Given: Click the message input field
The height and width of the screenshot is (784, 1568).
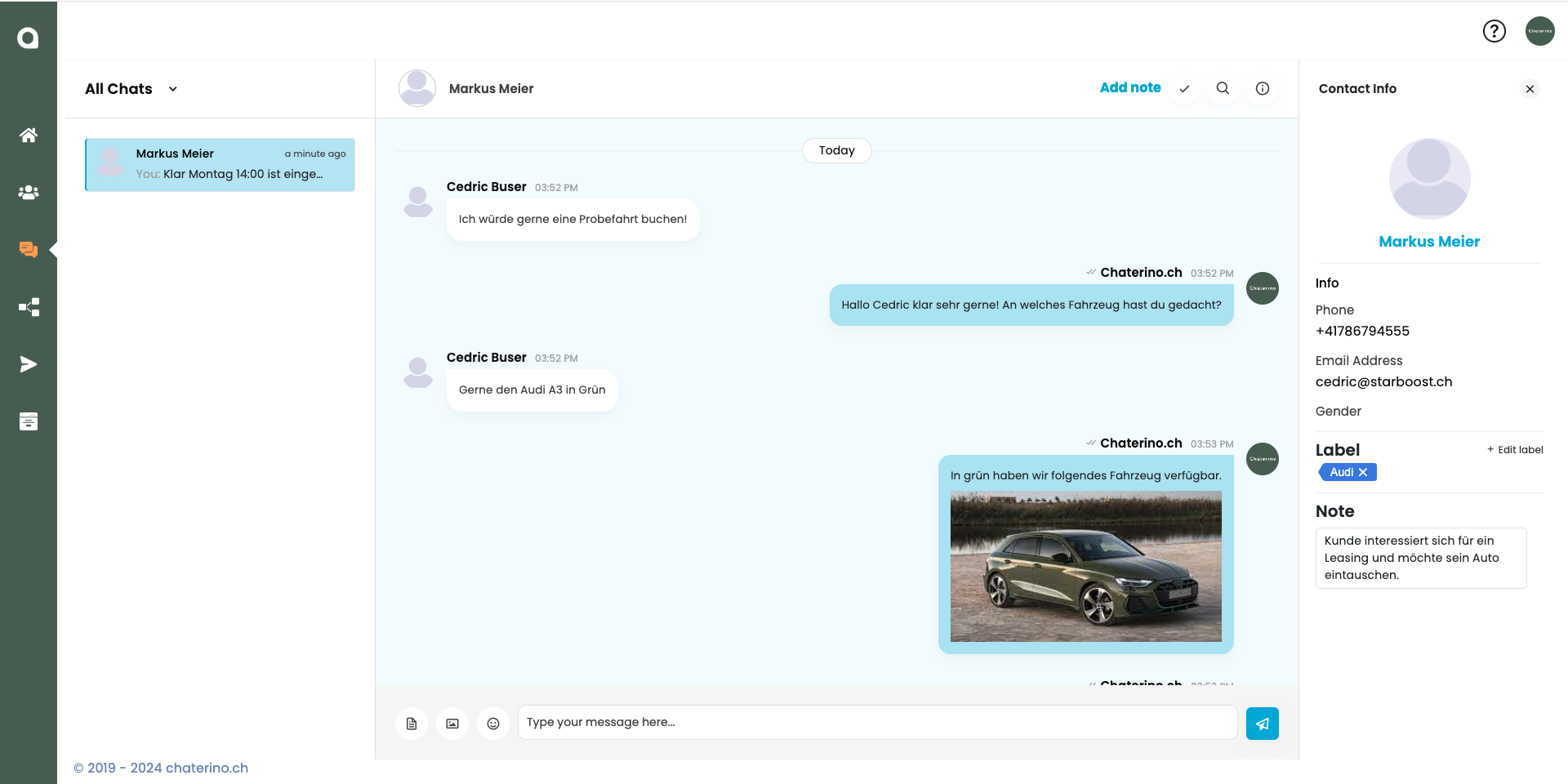Looking at the screenshot, I should pos(877,723).
